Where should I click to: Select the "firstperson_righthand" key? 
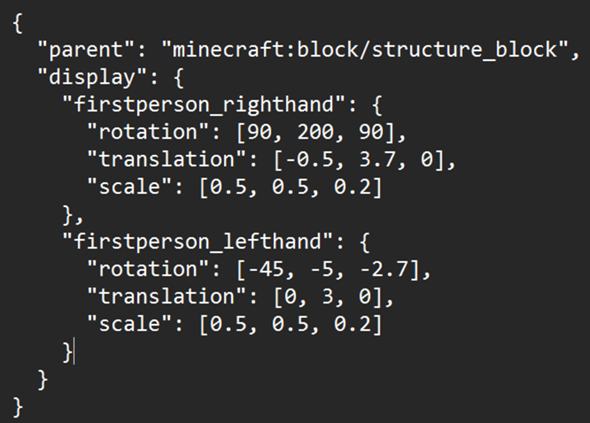[x=204, y=105]
